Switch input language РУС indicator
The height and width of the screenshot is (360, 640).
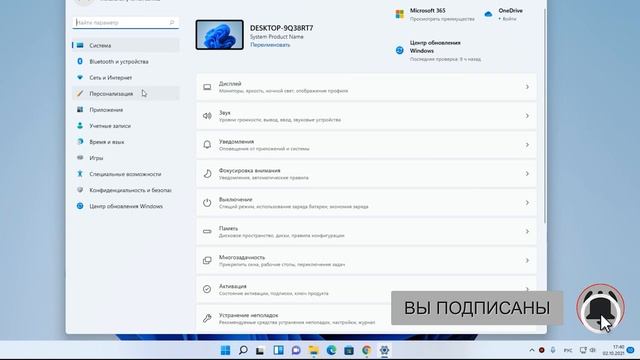[568, 350]
